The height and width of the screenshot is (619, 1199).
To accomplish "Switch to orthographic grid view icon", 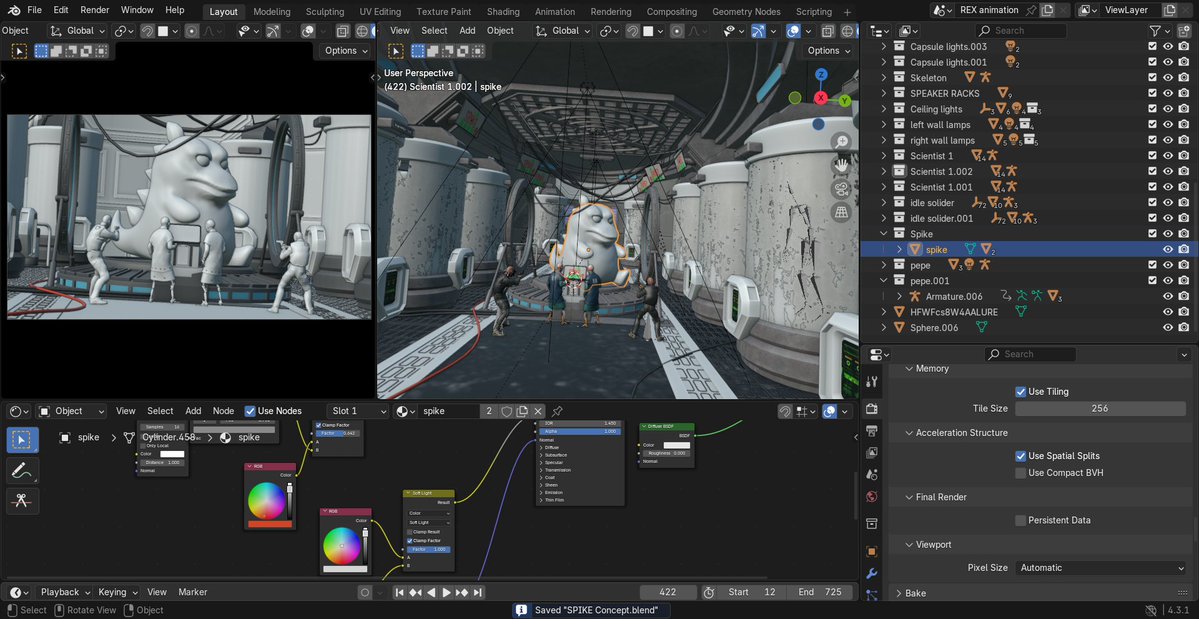I will coord(842,212).
